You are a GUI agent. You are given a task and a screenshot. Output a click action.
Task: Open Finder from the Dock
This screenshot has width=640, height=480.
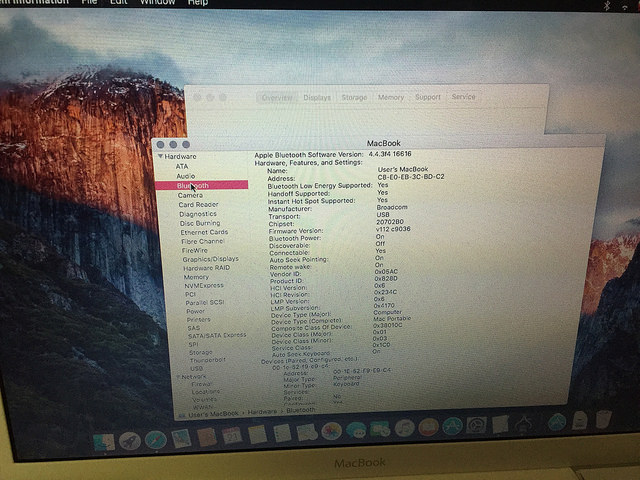click(x=104, y=442)
